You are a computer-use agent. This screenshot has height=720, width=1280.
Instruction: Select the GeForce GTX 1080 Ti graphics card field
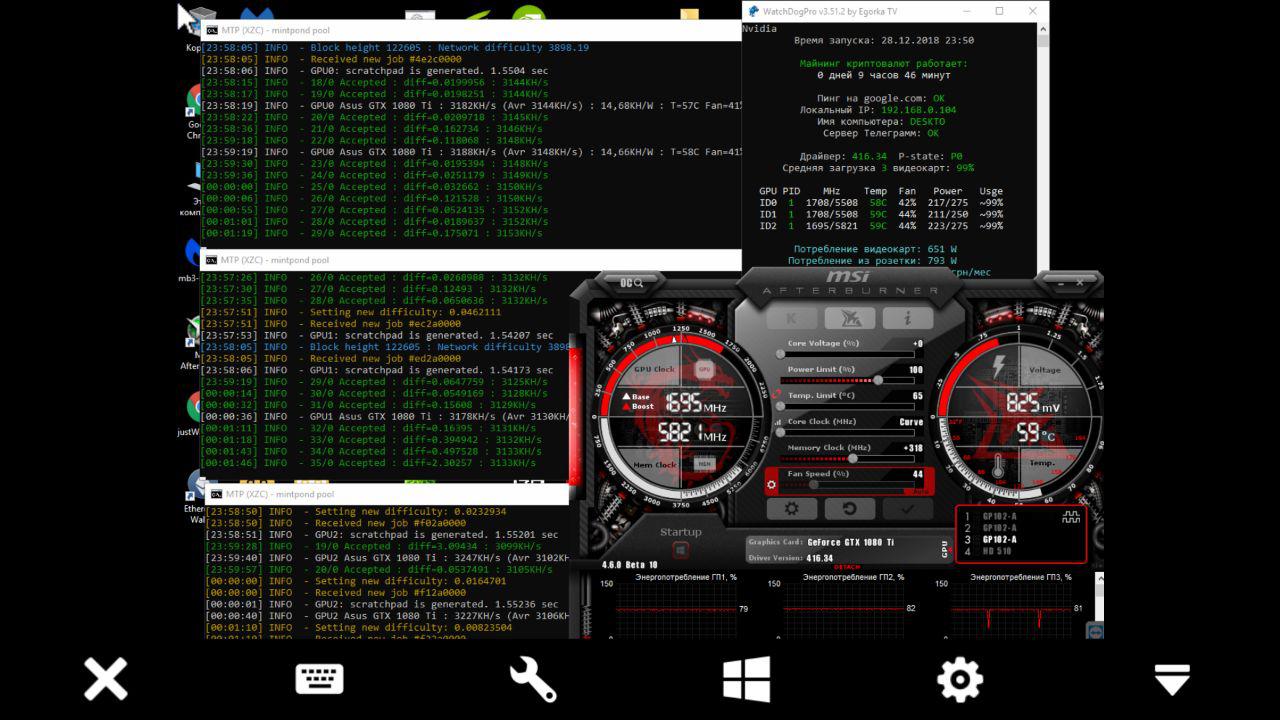(x=851, y=542)
